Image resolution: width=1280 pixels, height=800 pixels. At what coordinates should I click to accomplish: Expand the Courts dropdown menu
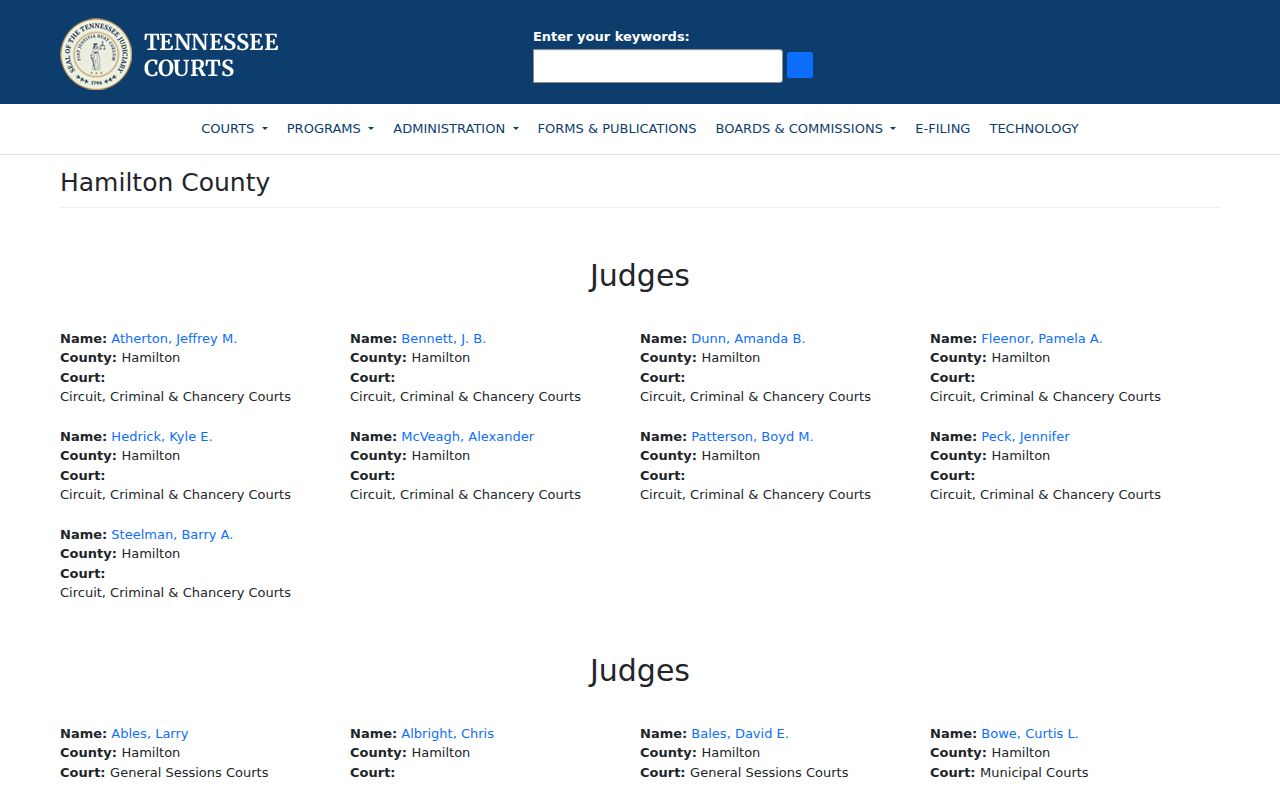click(x=234, y=128)
